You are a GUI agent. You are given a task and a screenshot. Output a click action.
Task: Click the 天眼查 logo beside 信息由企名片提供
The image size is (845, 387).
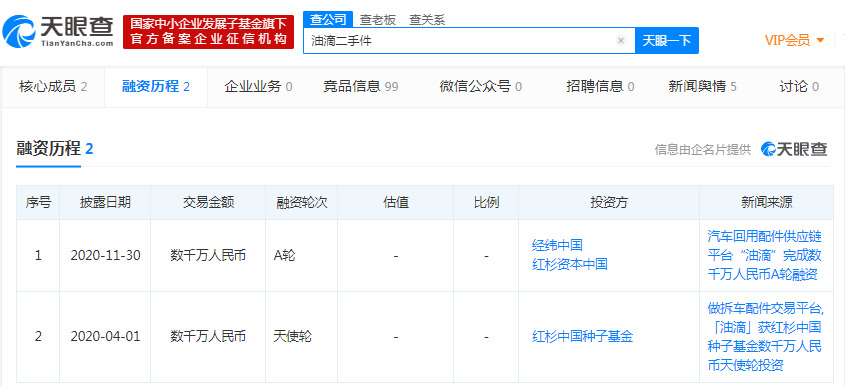(794, 149)
